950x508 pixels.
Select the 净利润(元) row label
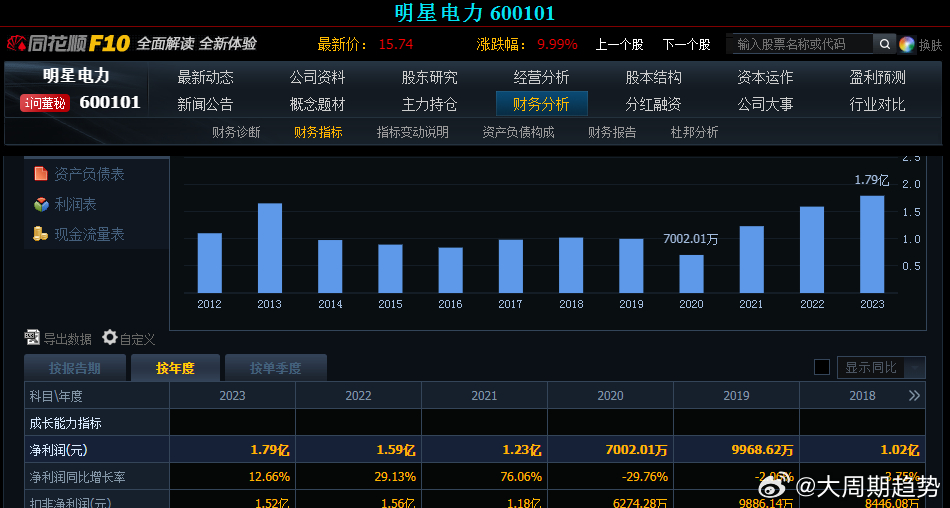pos(59,450)
